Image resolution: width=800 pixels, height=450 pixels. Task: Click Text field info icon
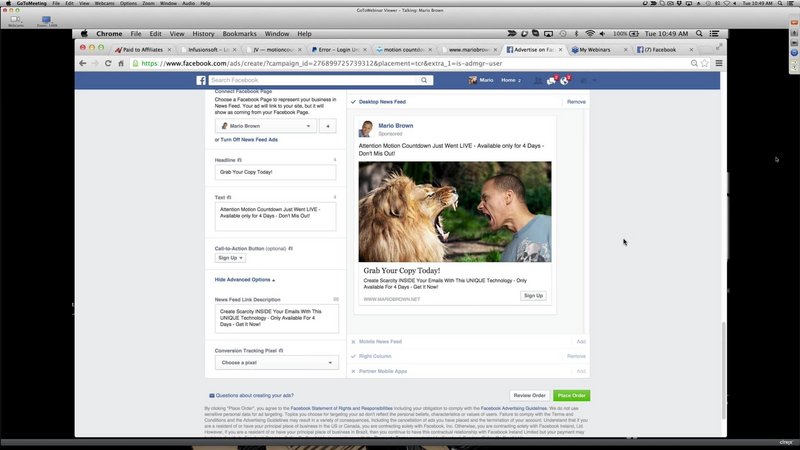click(229, 197)
